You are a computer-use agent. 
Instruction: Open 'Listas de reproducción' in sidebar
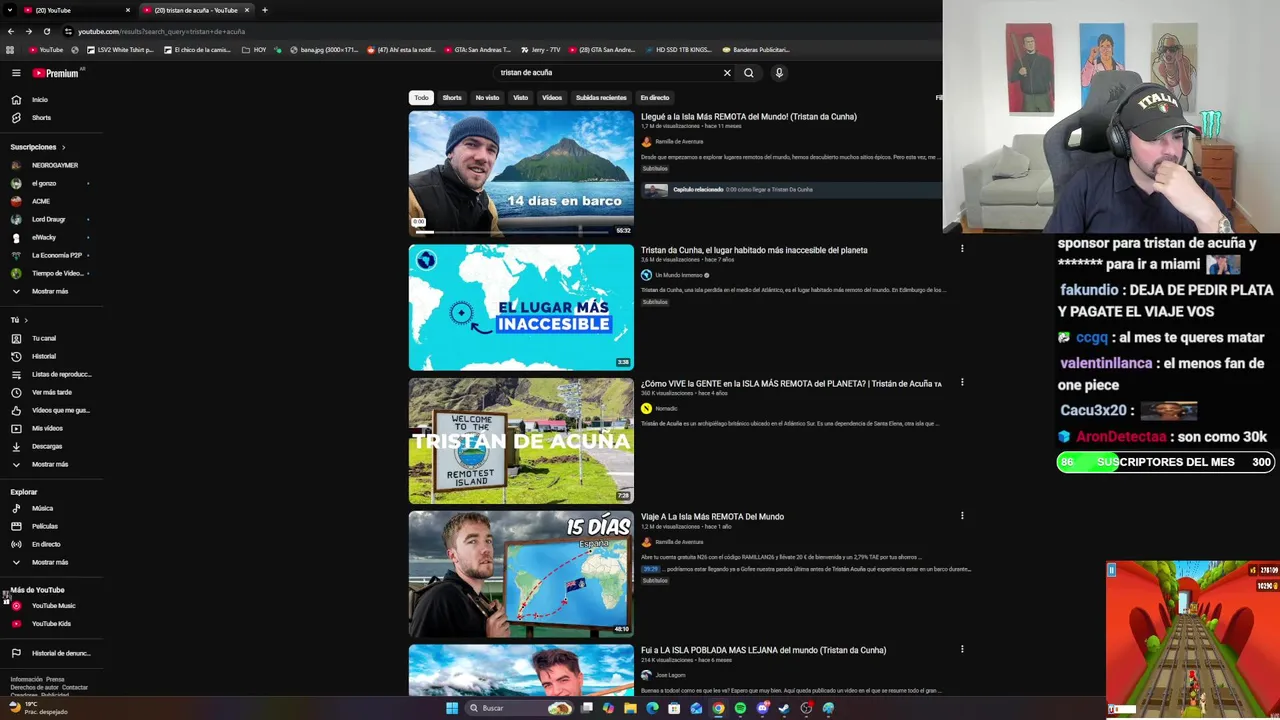tap(61, 374)
